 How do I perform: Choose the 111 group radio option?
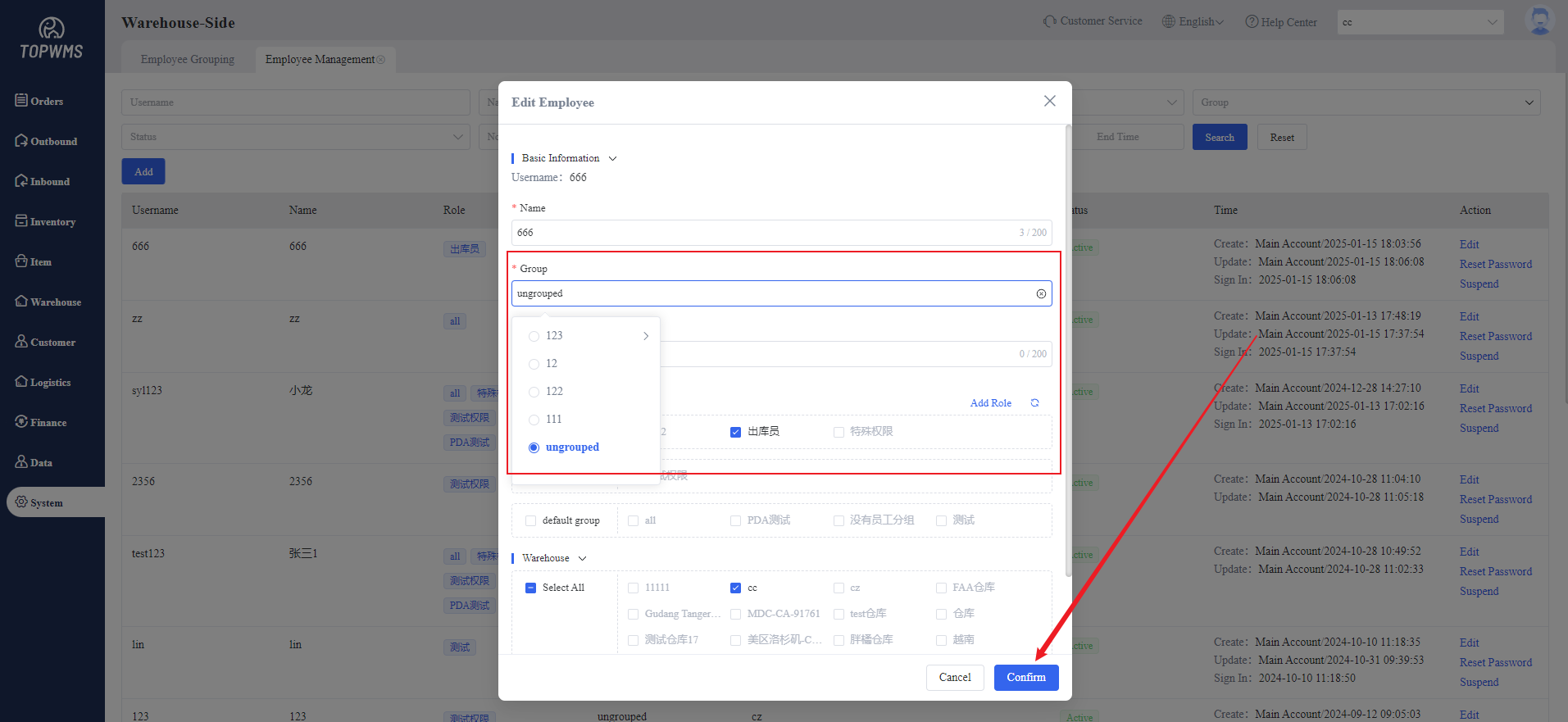tap(534, 420)
